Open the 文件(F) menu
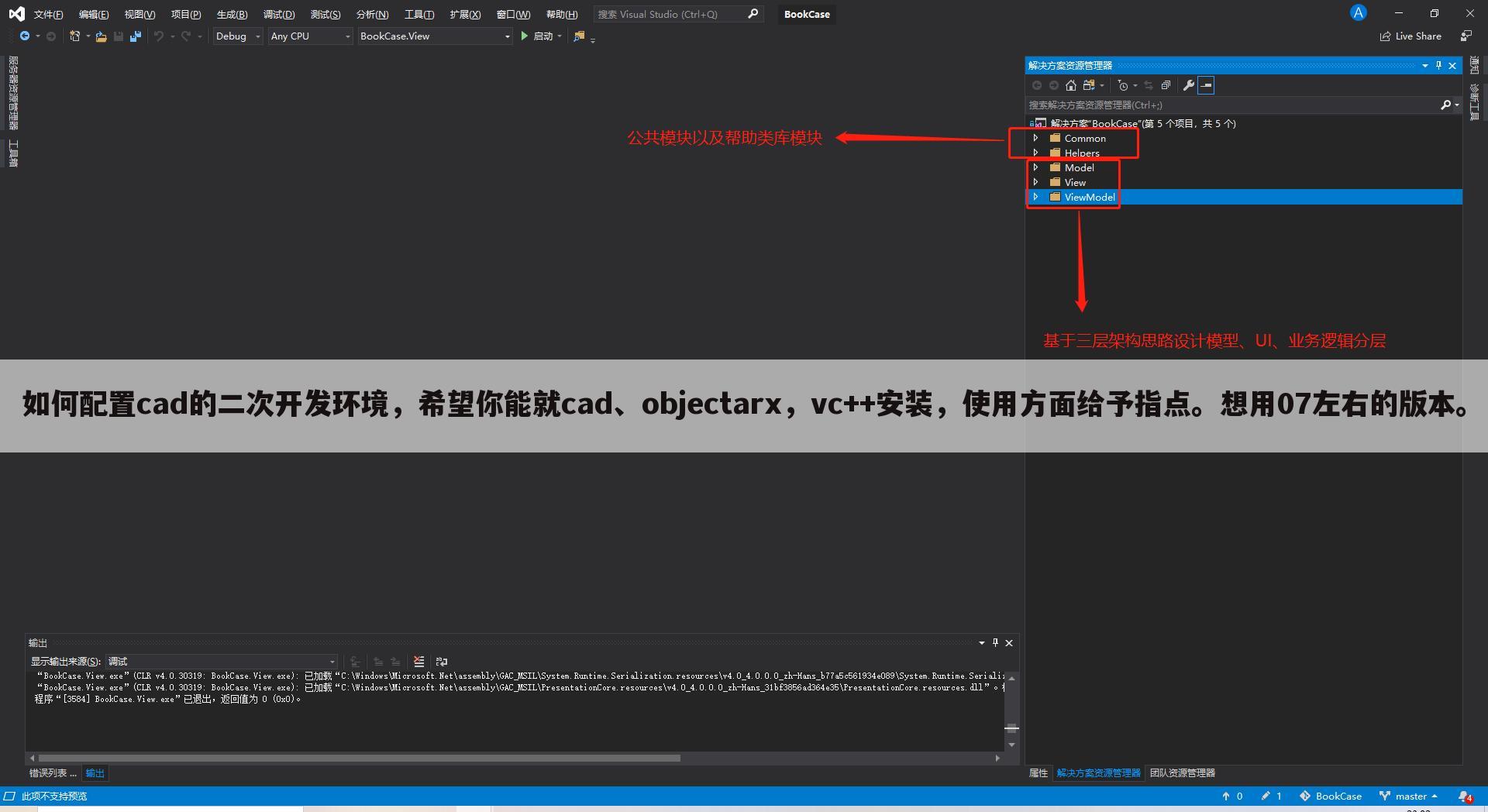The width and height of the screenshot is (1488, 812). [48, 14]
